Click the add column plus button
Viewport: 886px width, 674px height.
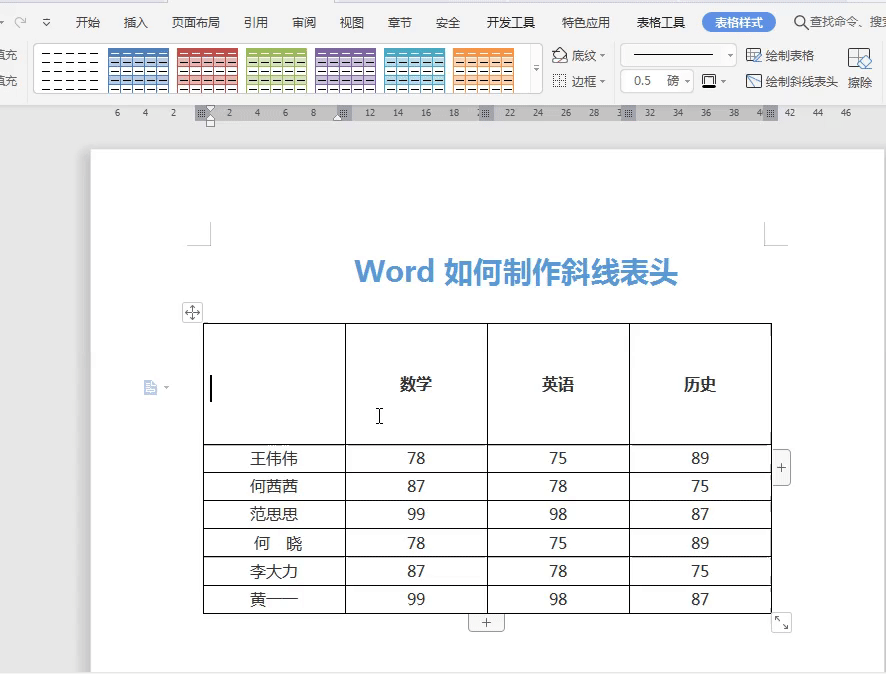781,467
